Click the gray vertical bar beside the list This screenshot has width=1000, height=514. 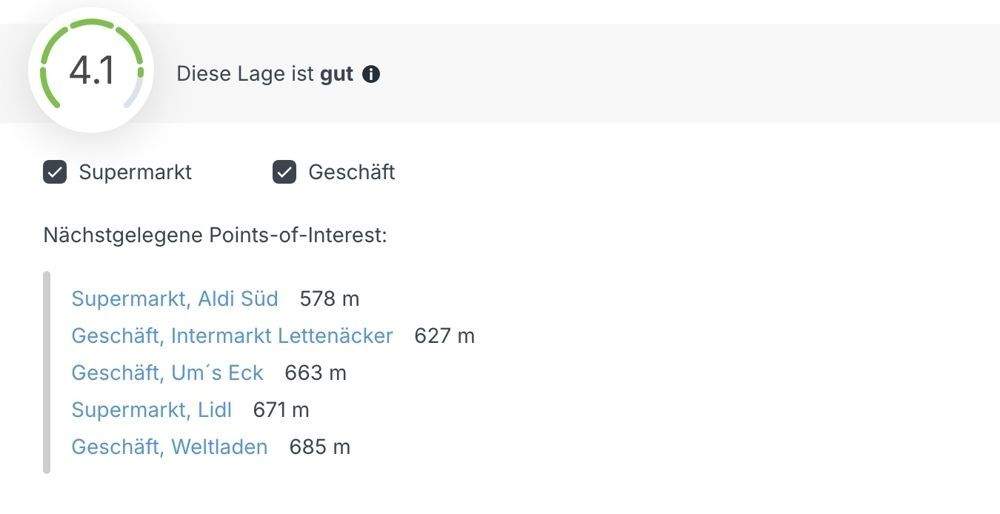pos(47,372)
